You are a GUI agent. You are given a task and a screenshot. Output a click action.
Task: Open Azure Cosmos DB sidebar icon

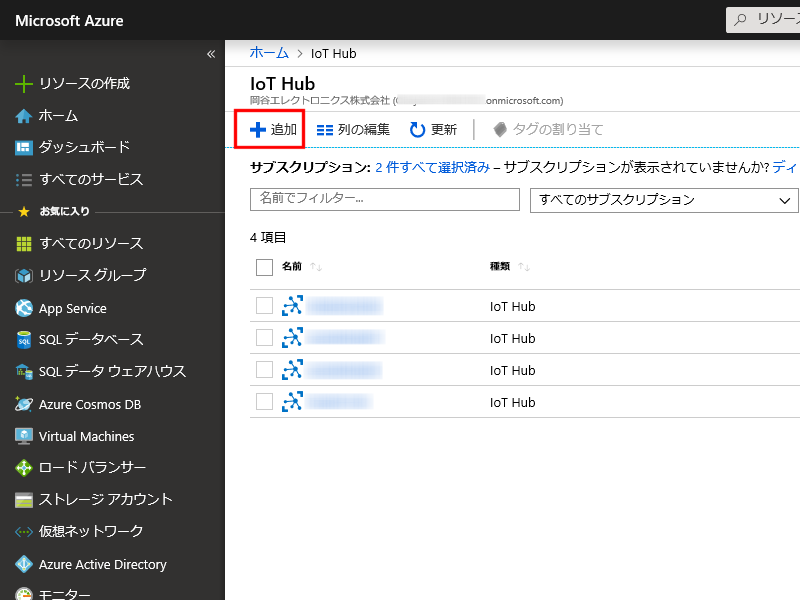click(x=24, y=404)
